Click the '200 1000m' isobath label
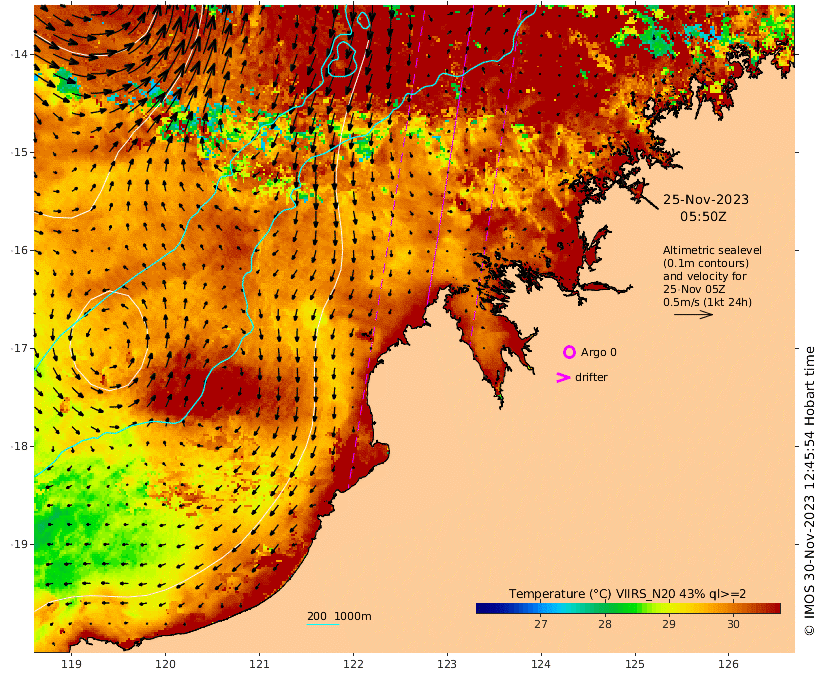The image size is (820, 680). (x=339, y=616)
